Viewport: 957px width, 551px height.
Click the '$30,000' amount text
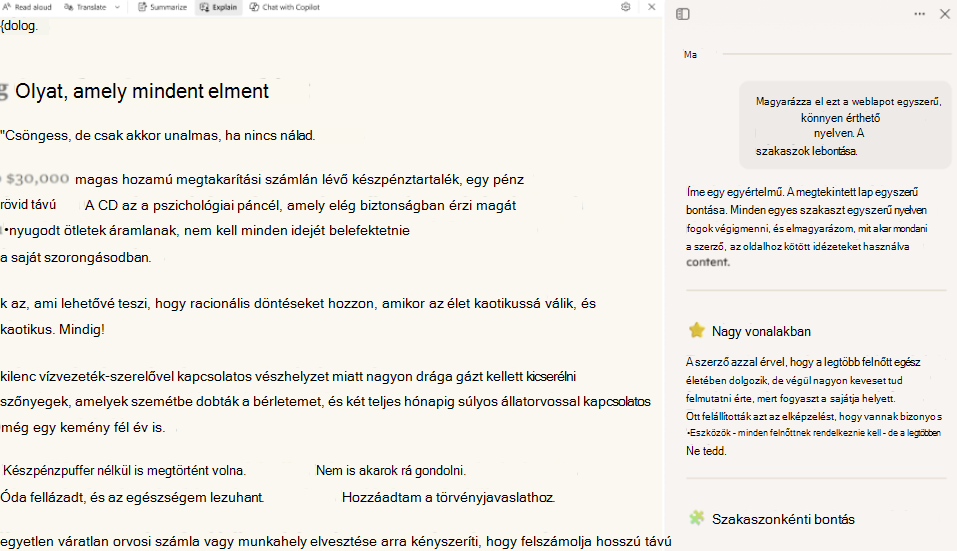38,179
